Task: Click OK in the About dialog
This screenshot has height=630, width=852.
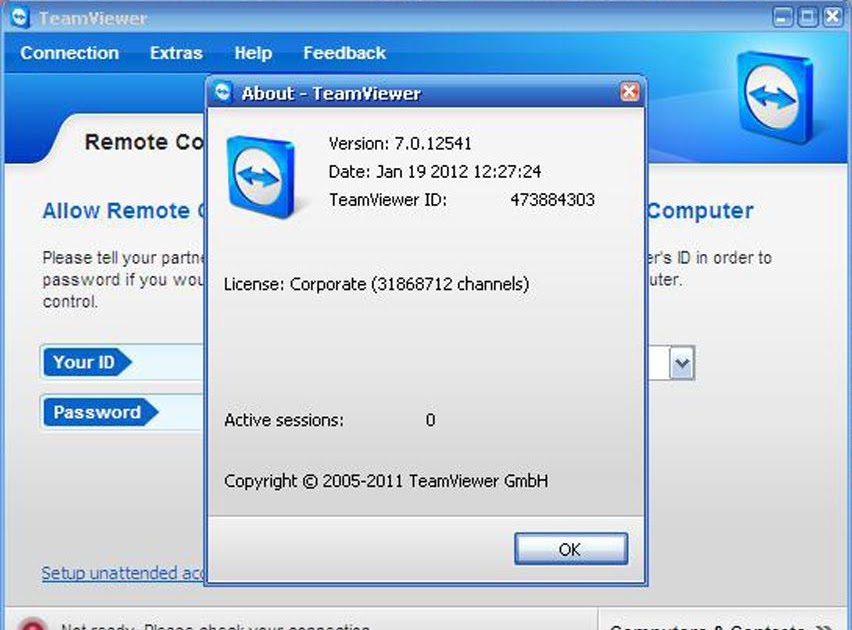Action: [x=571, y=549]
